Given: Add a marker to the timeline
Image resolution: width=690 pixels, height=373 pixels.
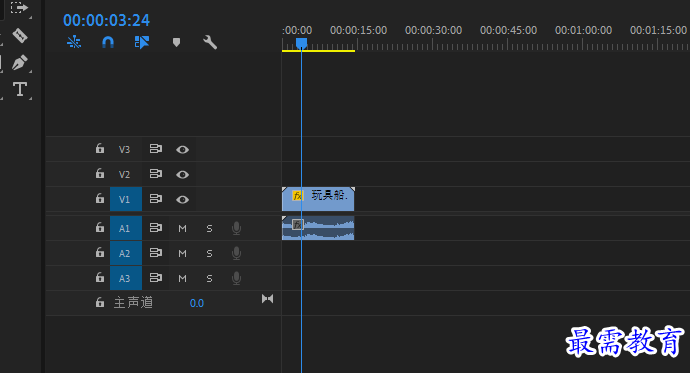Looking at the screenshot, I should click(x=176, y=42).
